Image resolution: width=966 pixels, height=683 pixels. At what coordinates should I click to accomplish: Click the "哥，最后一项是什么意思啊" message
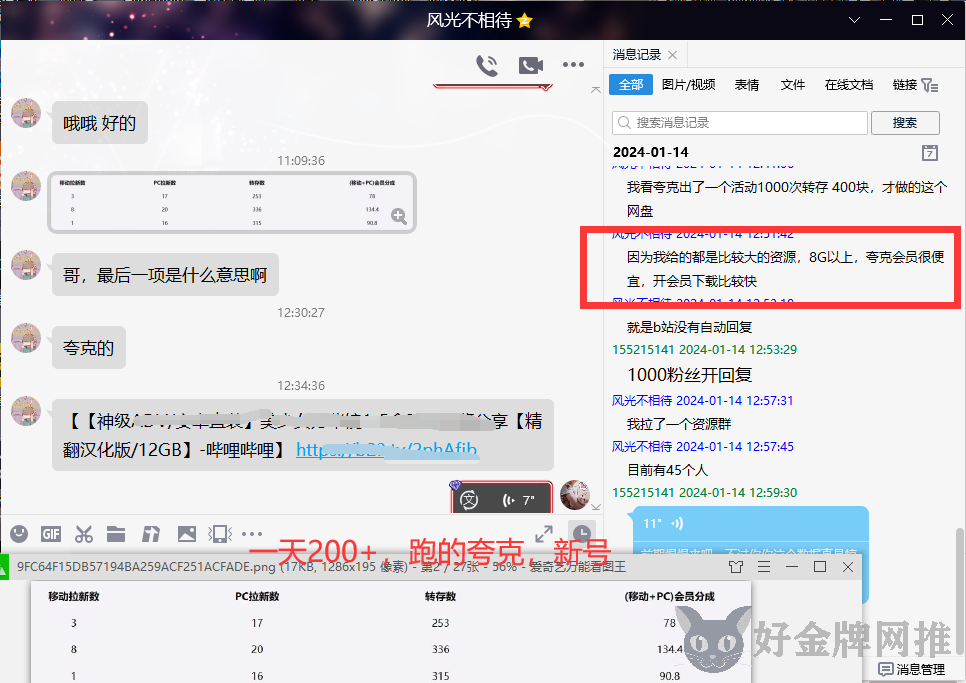point(165,275)
